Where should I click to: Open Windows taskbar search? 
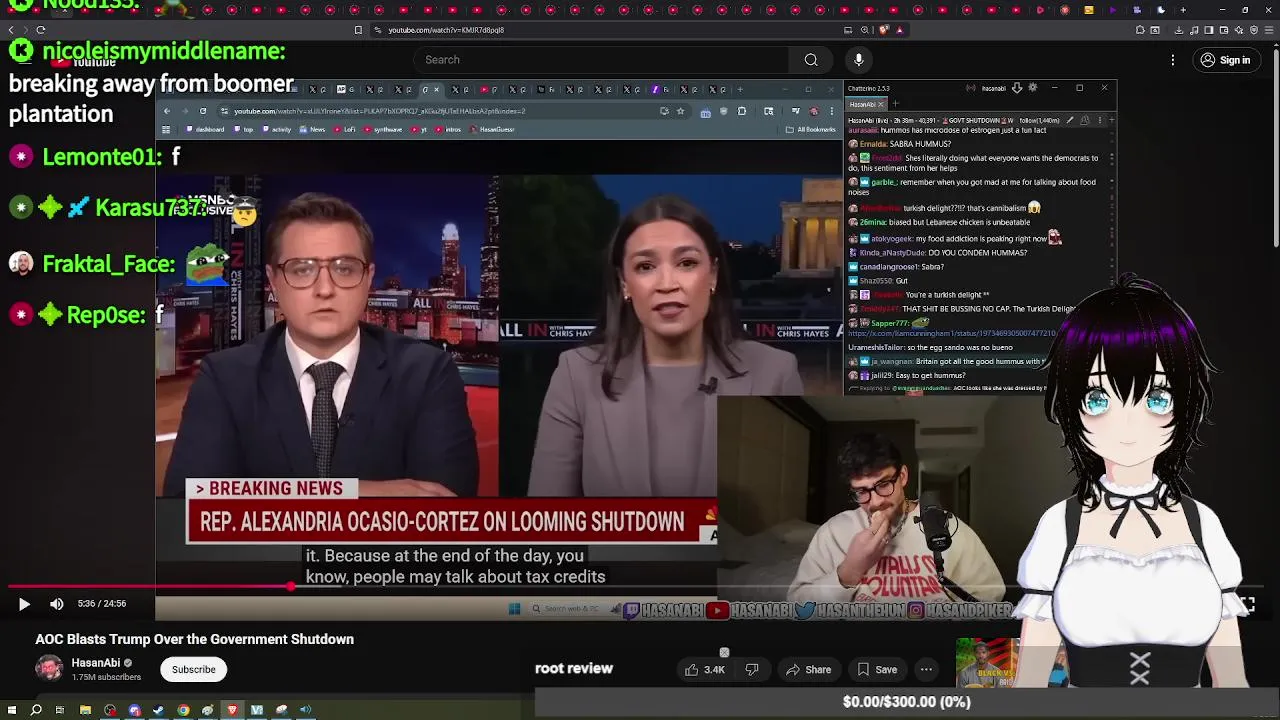(x=36, y=710)
